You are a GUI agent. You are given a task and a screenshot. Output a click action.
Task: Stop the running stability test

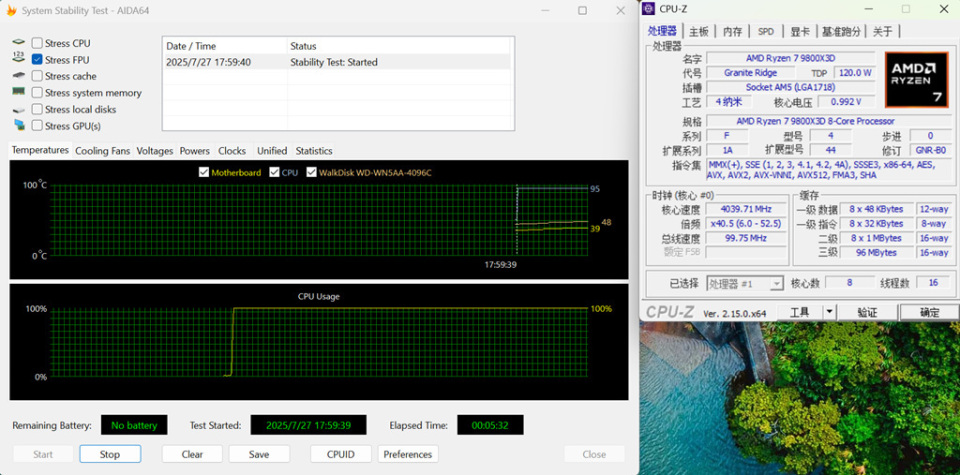[x=110, y=454]
